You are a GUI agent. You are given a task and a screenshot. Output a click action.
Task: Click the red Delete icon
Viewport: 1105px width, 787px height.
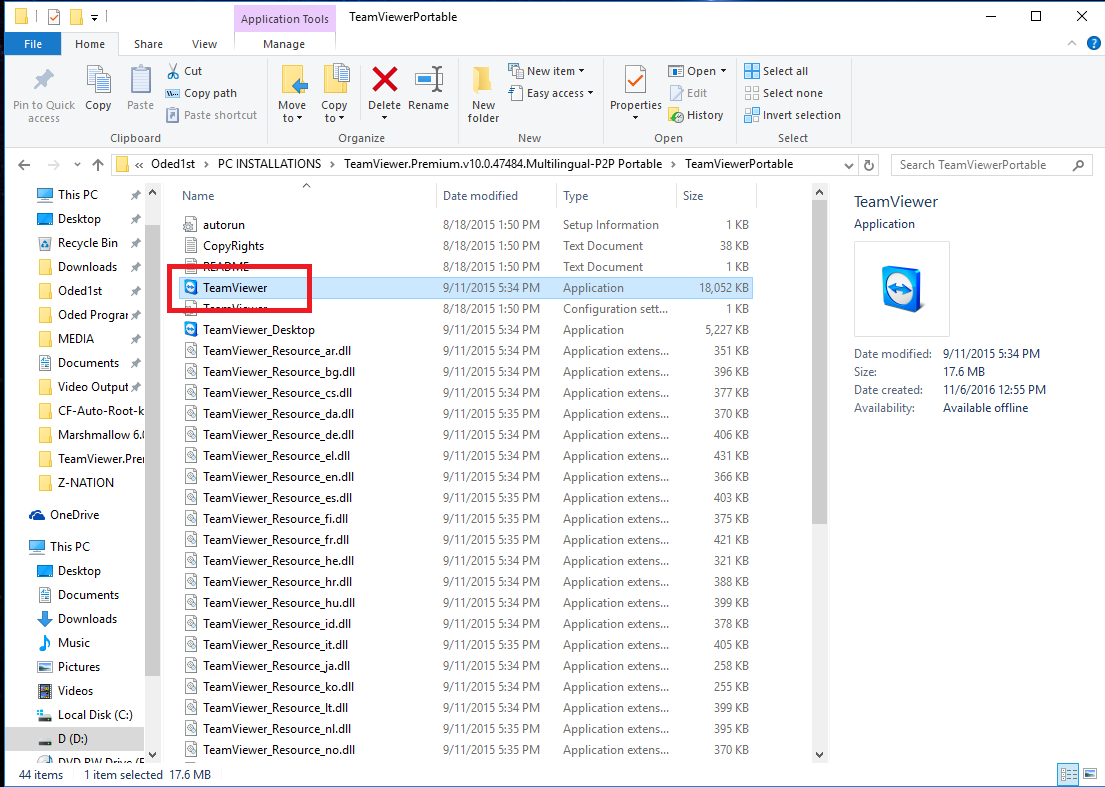(x=384, y=80)
